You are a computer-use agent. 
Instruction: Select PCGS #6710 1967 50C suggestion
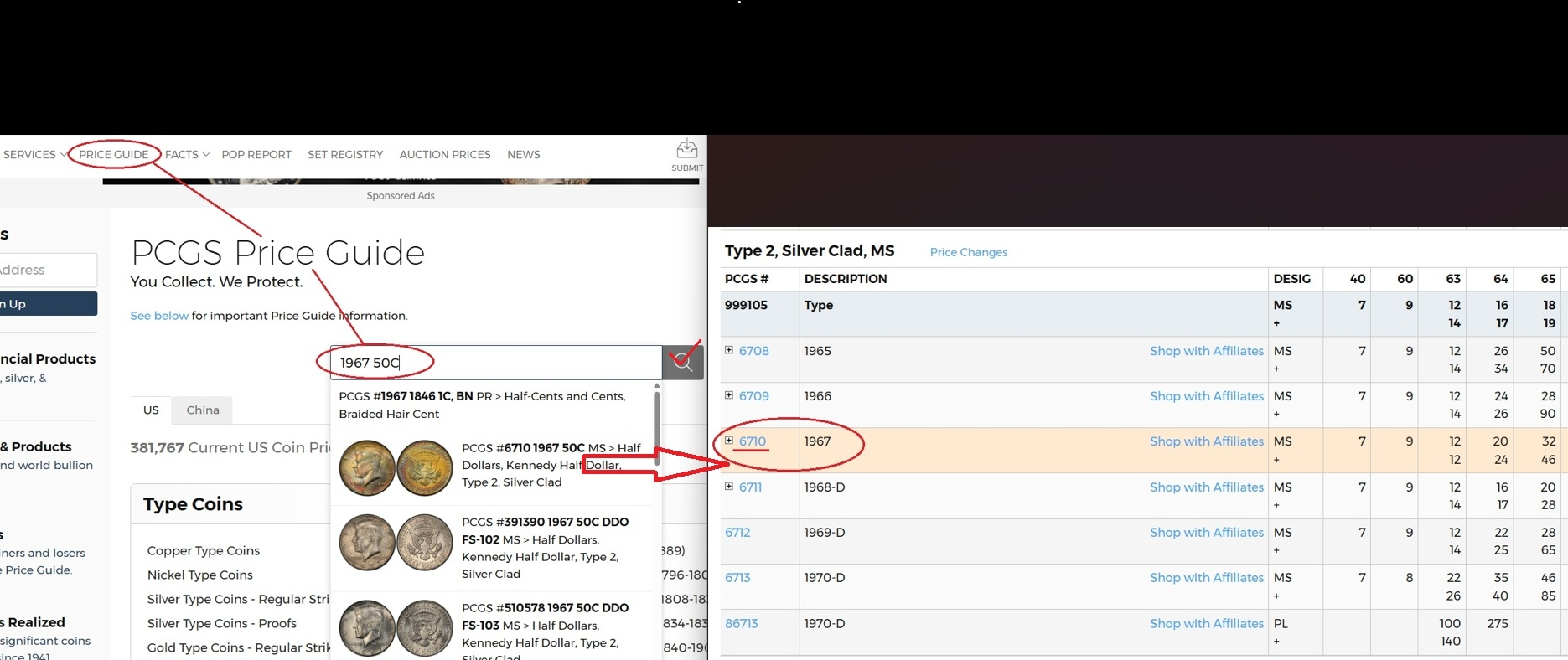490,467
